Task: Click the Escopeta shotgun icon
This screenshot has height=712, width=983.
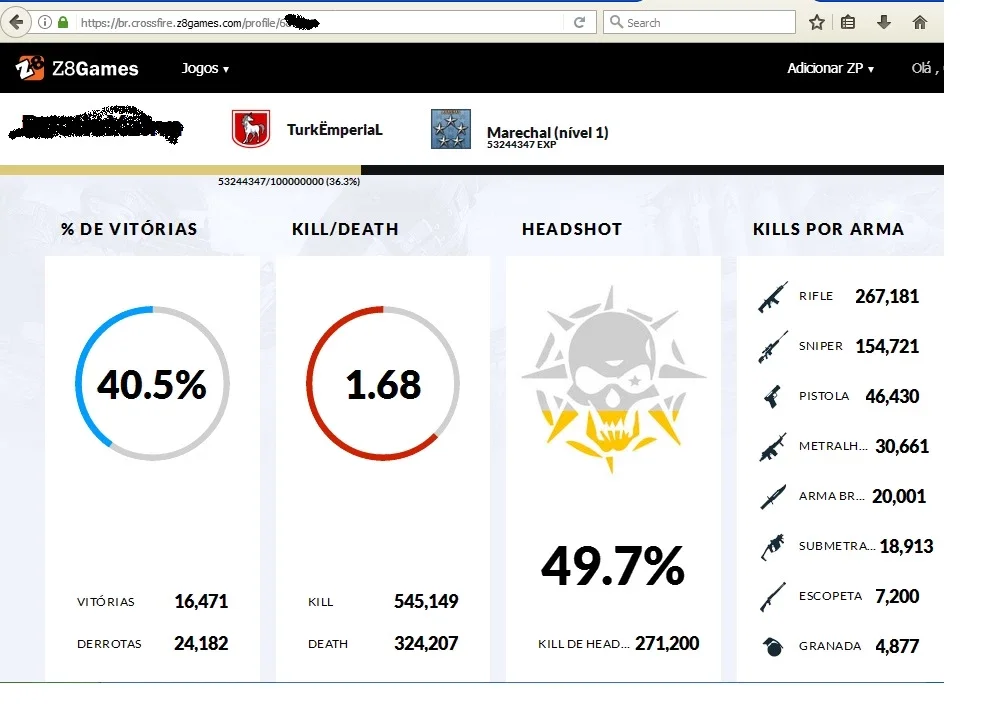Action: click(772, 596)
